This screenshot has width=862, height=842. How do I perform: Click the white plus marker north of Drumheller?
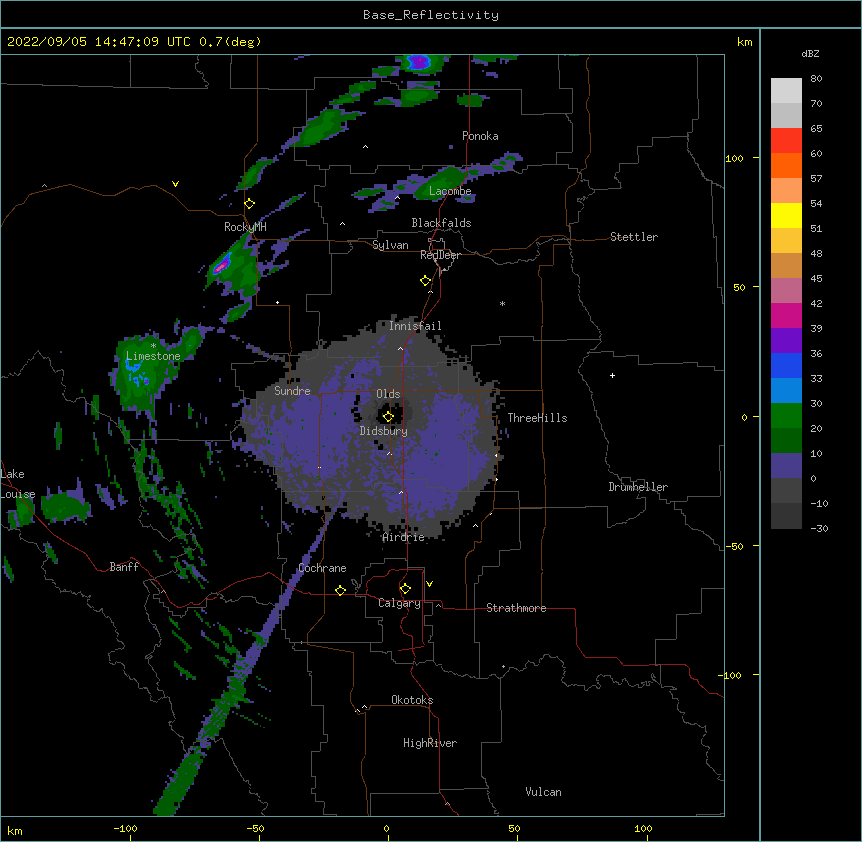(612, 375)
